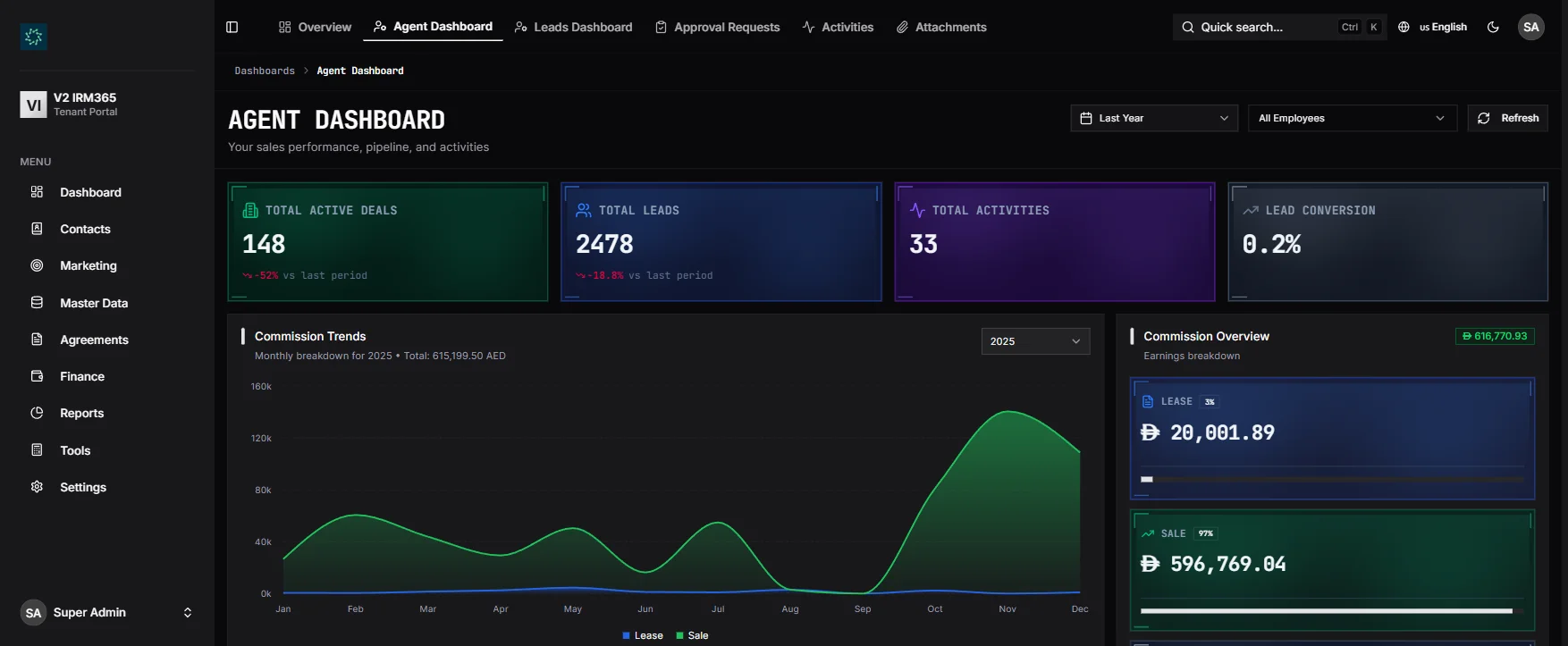1568x646 pixels.
Task: Expand the All Employees filter dropdown
Action: tap(1351, 118)
